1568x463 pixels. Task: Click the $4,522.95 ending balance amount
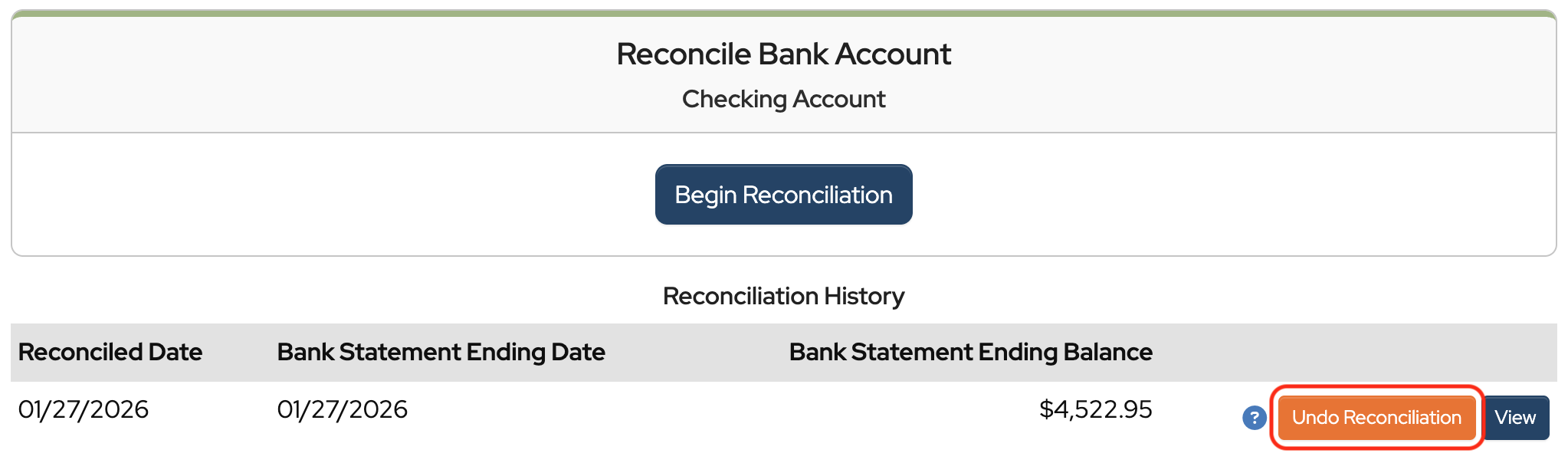click(1095, 409)
